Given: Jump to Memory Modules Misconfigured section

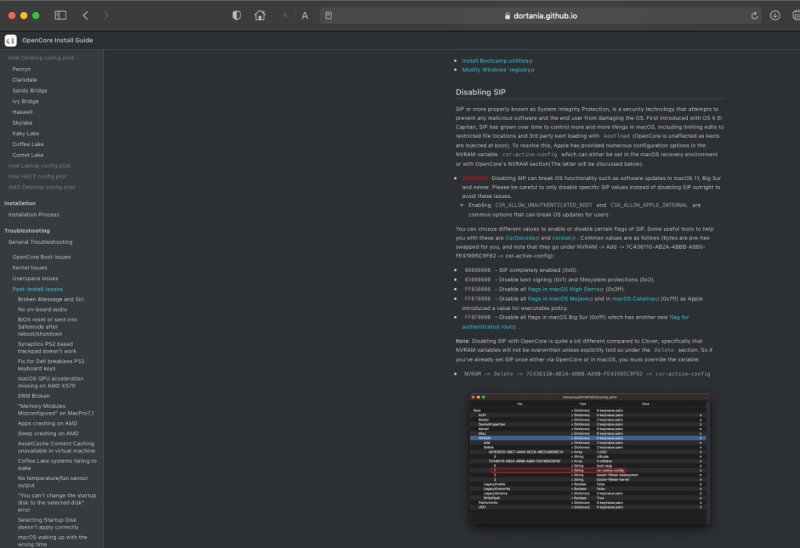Looking at the screenshot, I should pyautogui.click(x=56, y=410).
